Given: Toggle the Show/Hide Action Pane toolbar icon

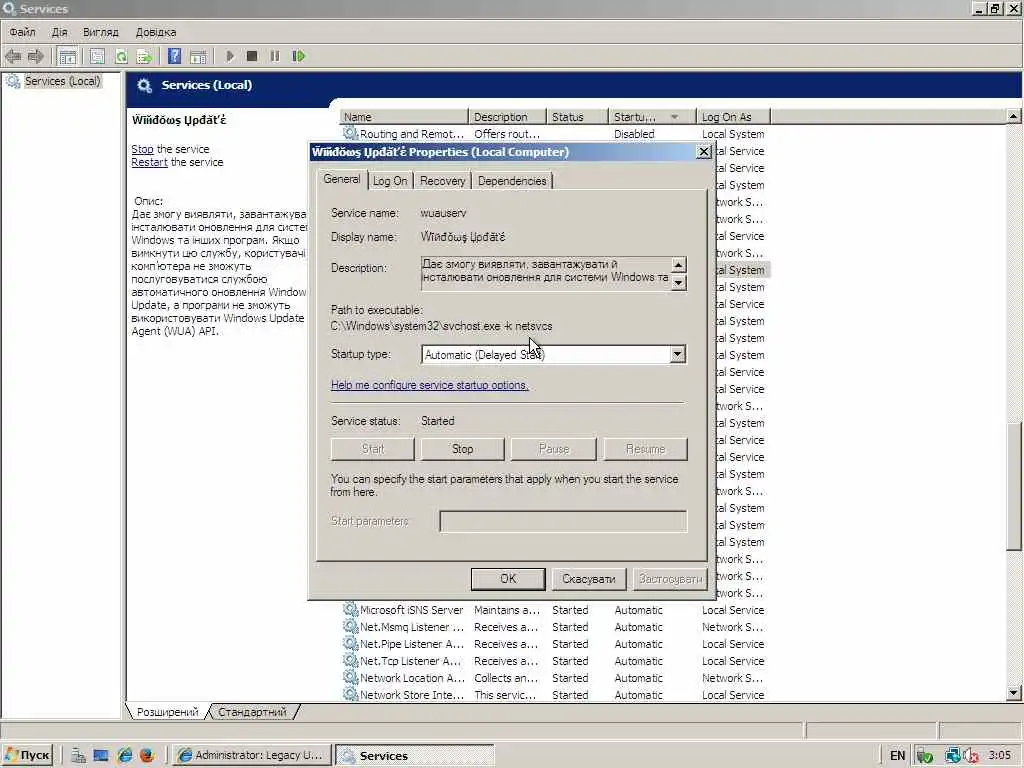Looking at the screenshot, I should pyautogui.click(x=198, y=56).
